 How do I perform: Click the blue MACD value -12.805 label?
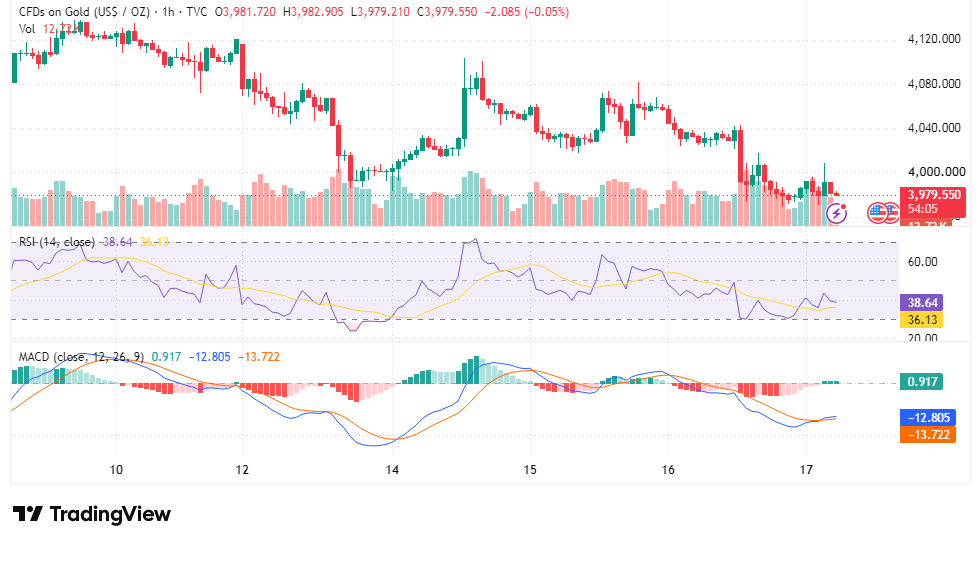[x=928, y=417]
